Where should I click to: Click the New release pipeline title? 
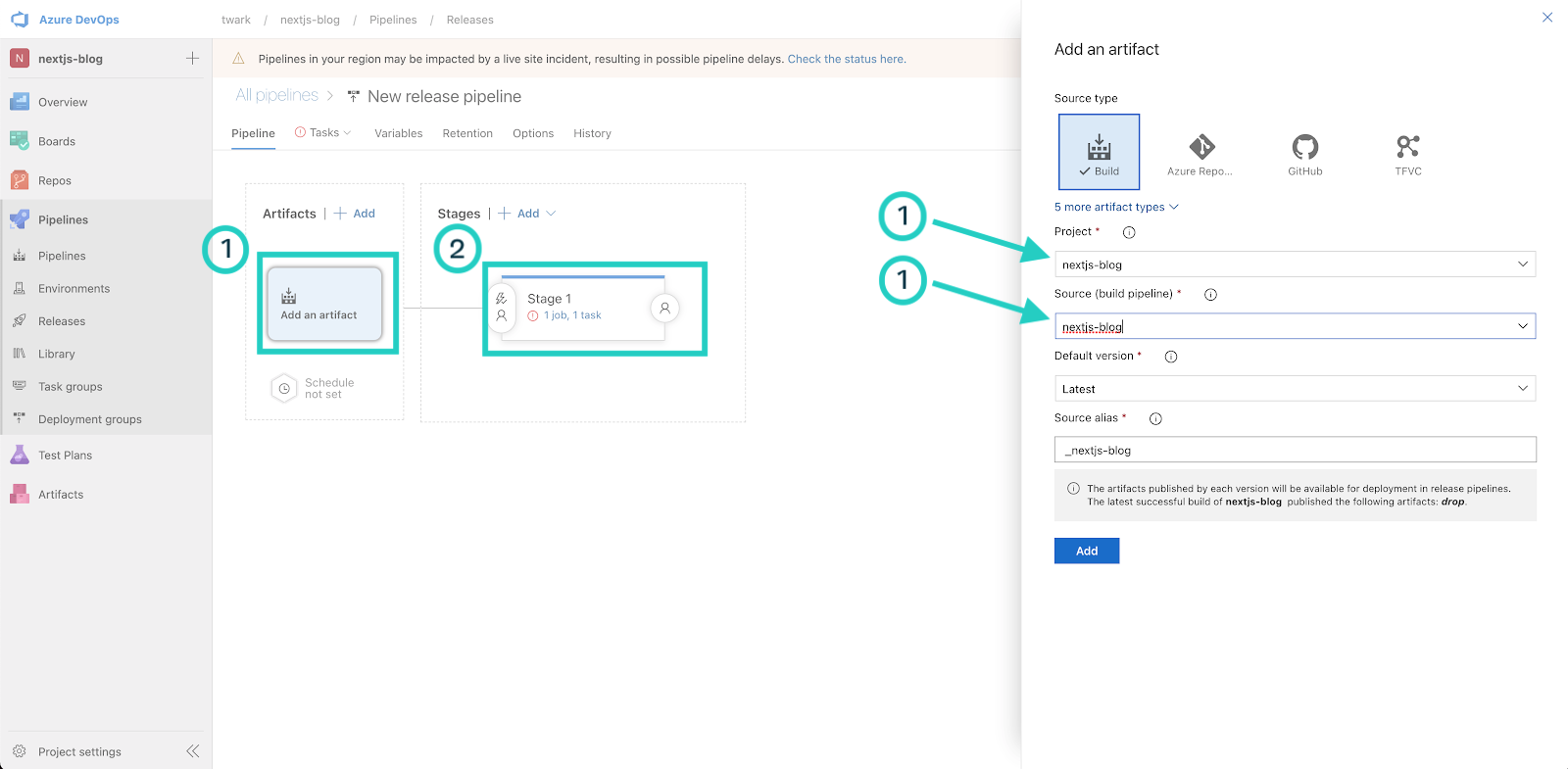coord(444,96)
